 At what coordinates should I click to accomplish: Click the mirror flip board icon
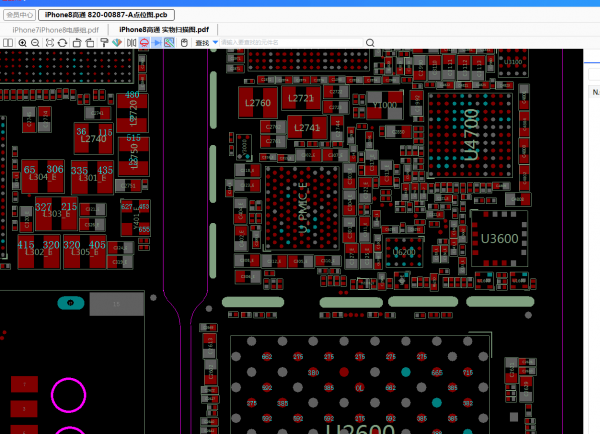point(132,43)
